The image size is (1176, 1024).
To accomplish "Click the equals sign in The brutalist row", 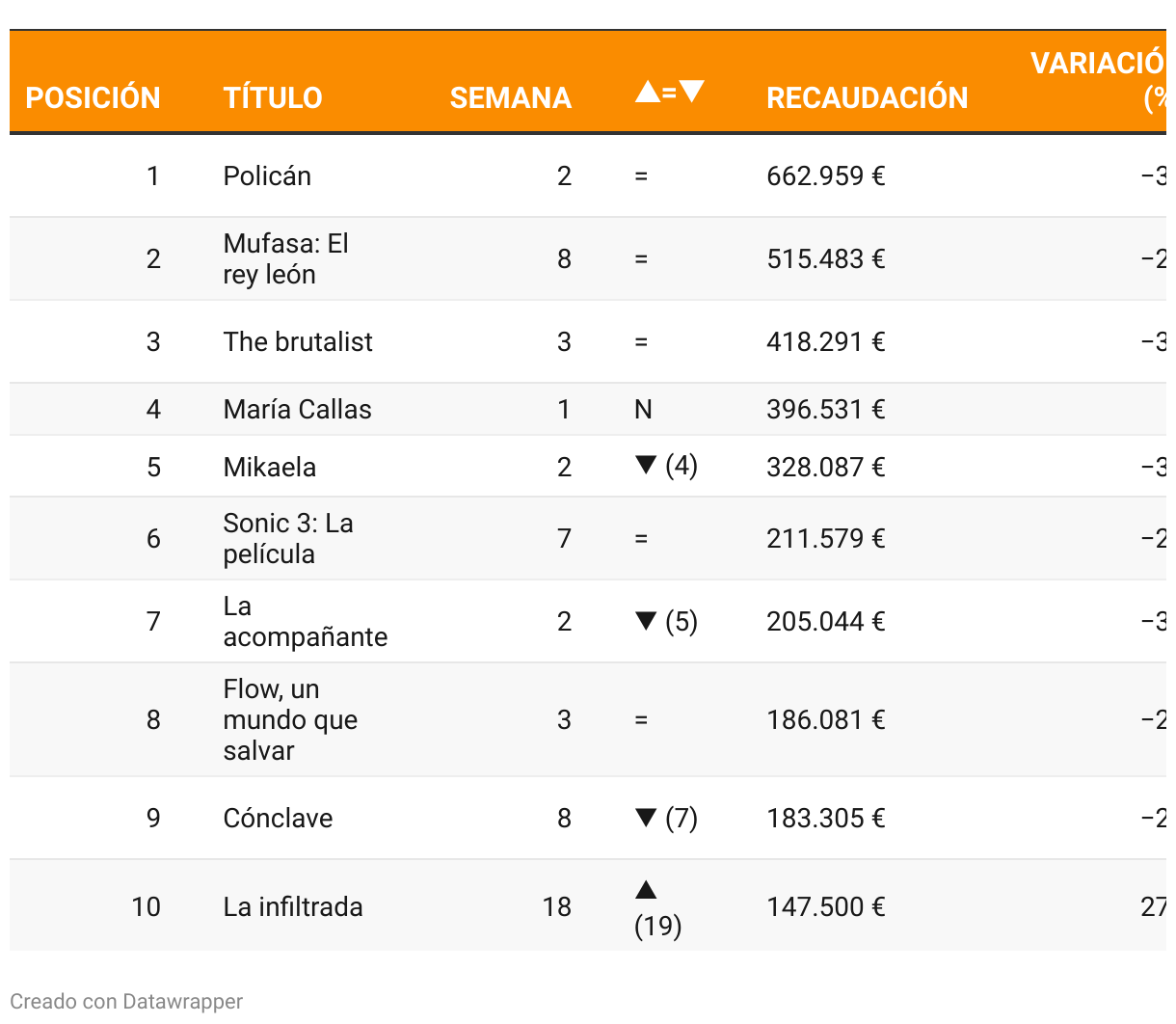I will point(641,342).
